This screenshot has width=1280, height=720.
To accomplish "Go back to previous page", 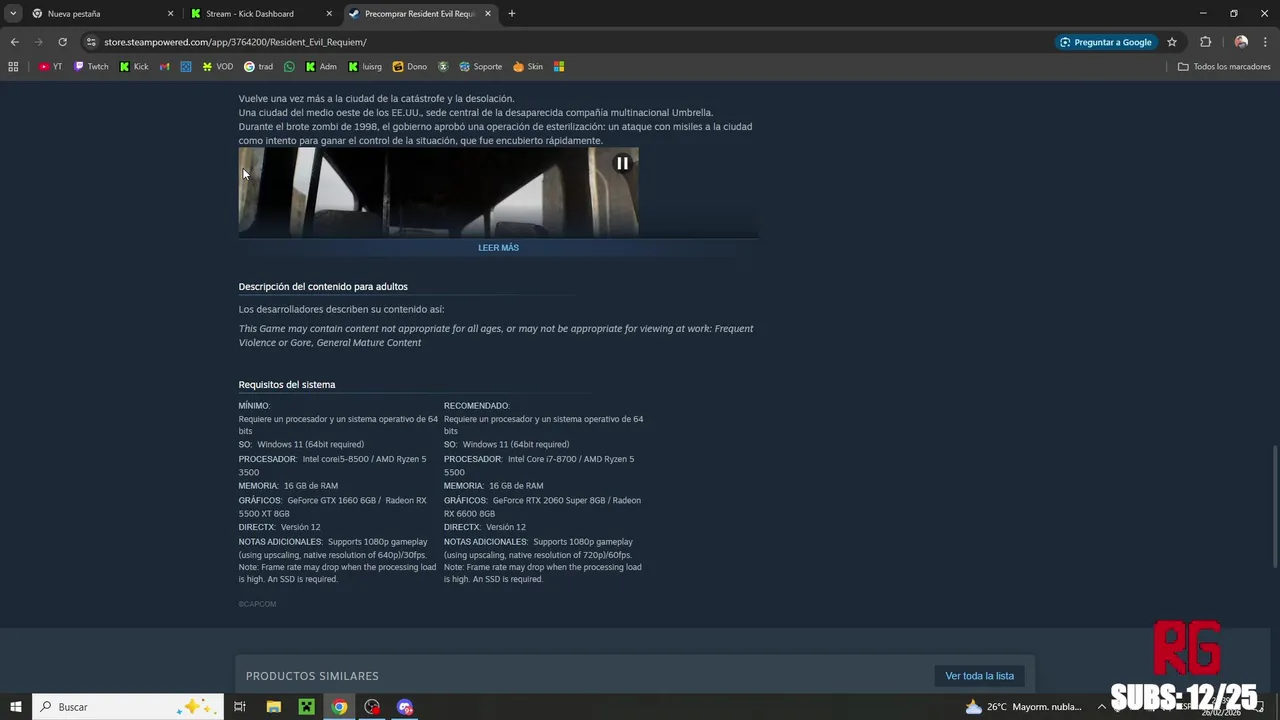I will [14, 42].
